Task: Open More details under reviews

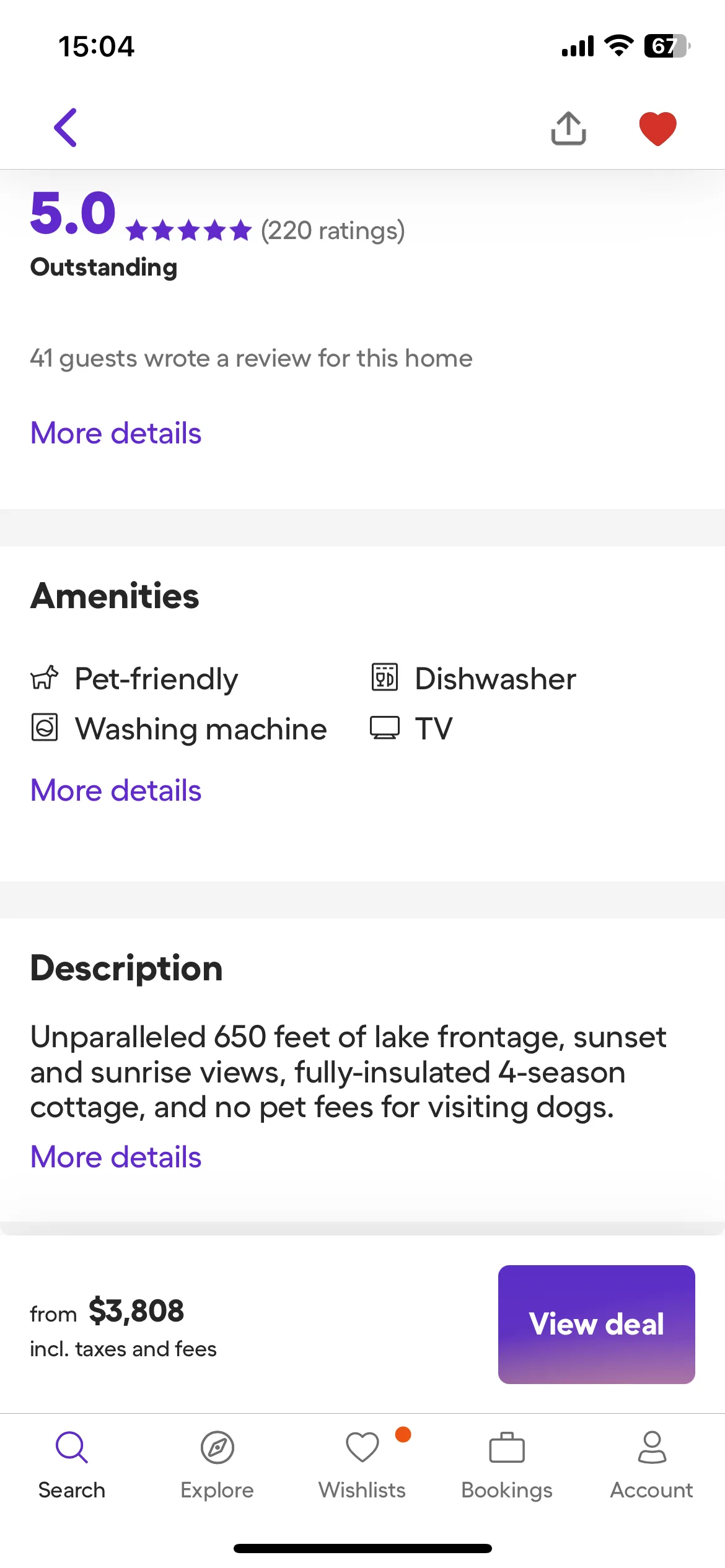Action: 116,433
